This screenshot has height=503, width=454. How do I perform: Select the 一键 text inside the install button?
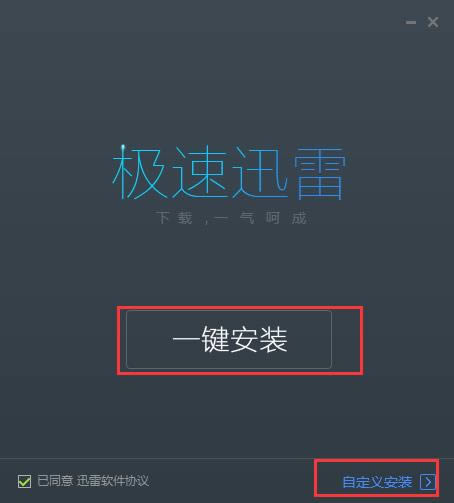click(200, 339)
